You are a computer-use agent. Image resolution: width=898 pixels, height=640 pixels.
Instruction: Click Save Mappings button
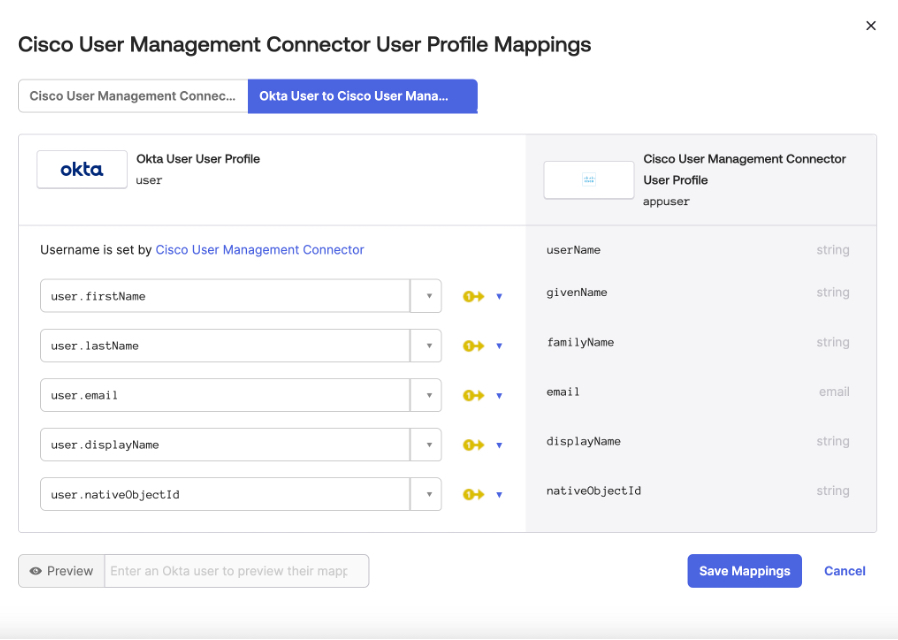pos(745,571)
